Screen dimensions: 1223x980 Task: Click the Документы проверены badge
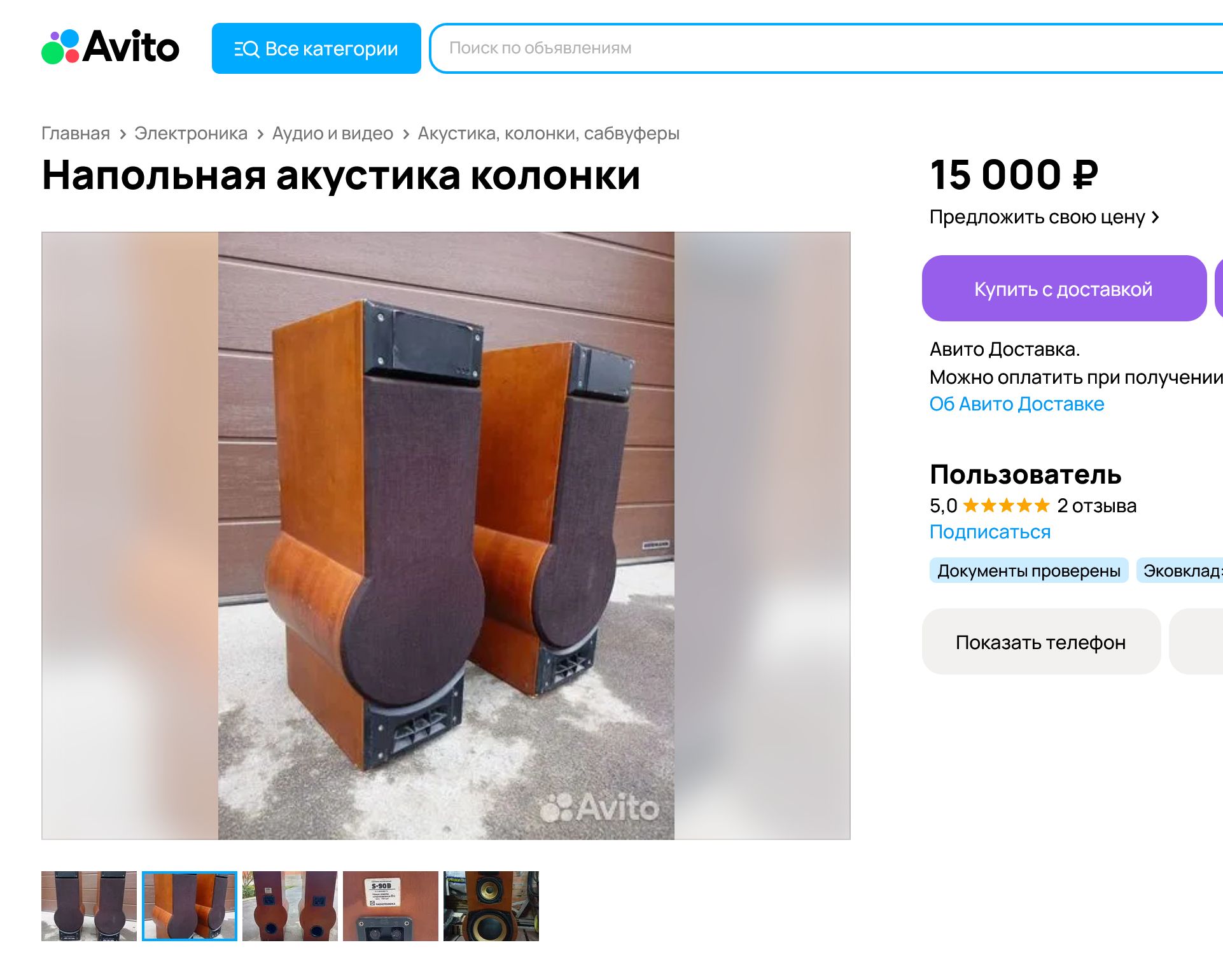point(1029,571)
